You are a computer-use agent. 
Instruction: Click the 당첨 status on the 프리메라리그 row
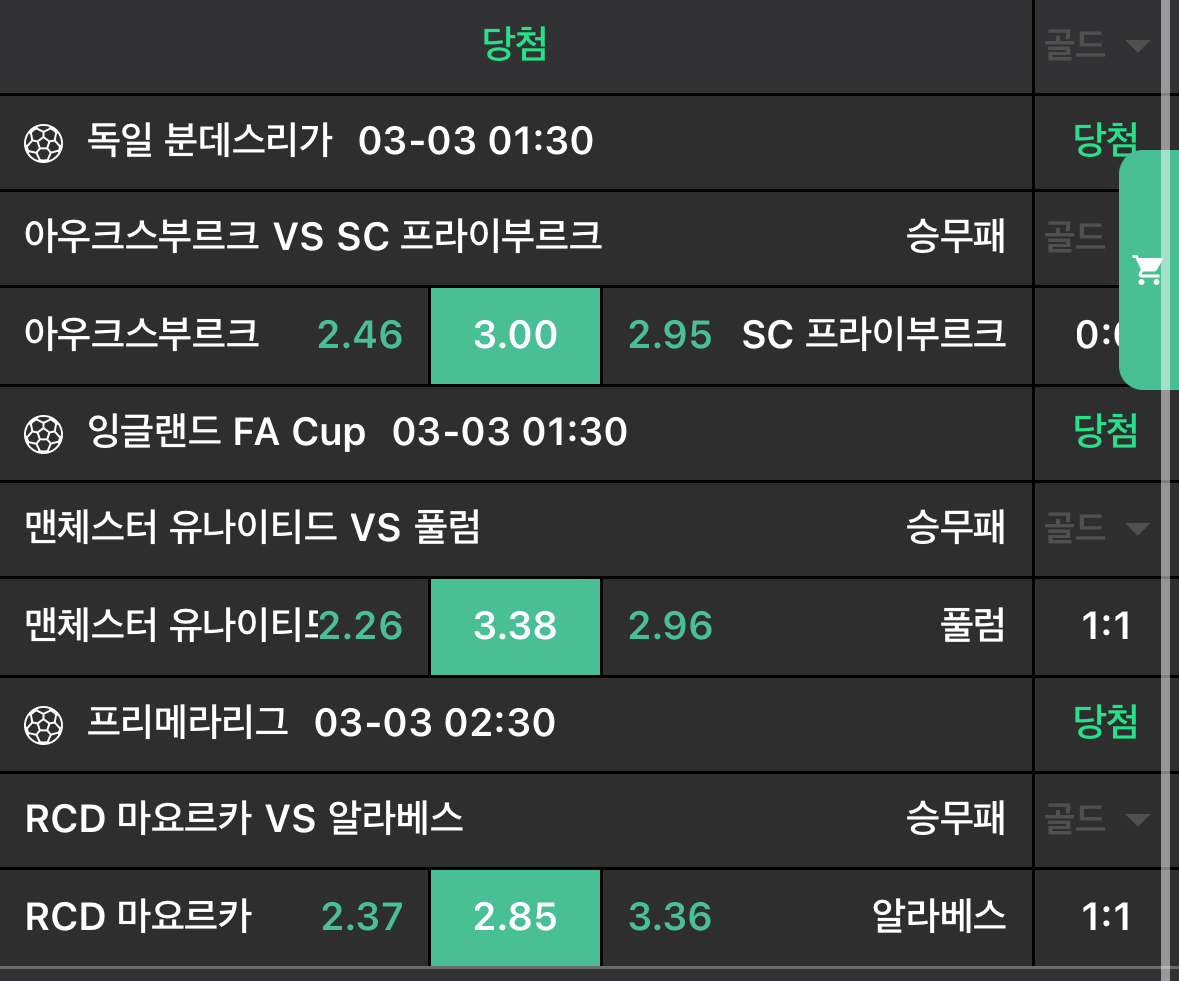[x=1105, y=722]
